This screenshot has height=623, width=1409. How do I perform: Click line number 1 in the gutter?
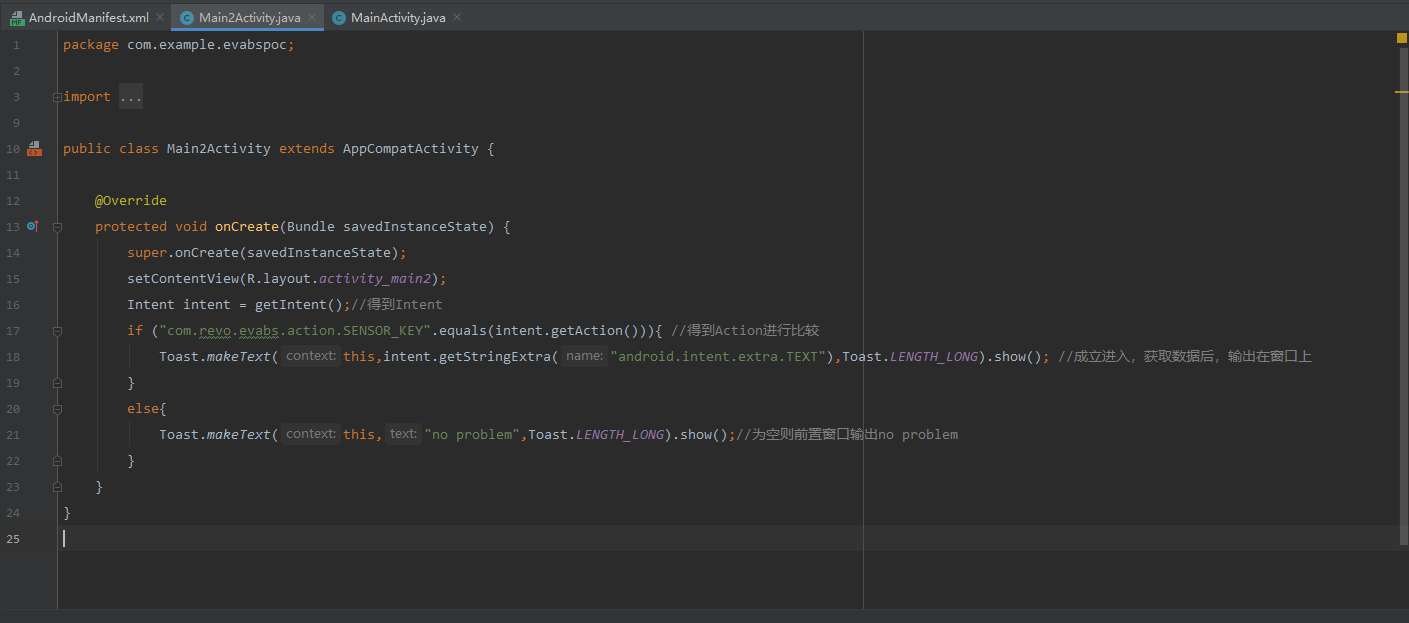(x=16, y=45)
